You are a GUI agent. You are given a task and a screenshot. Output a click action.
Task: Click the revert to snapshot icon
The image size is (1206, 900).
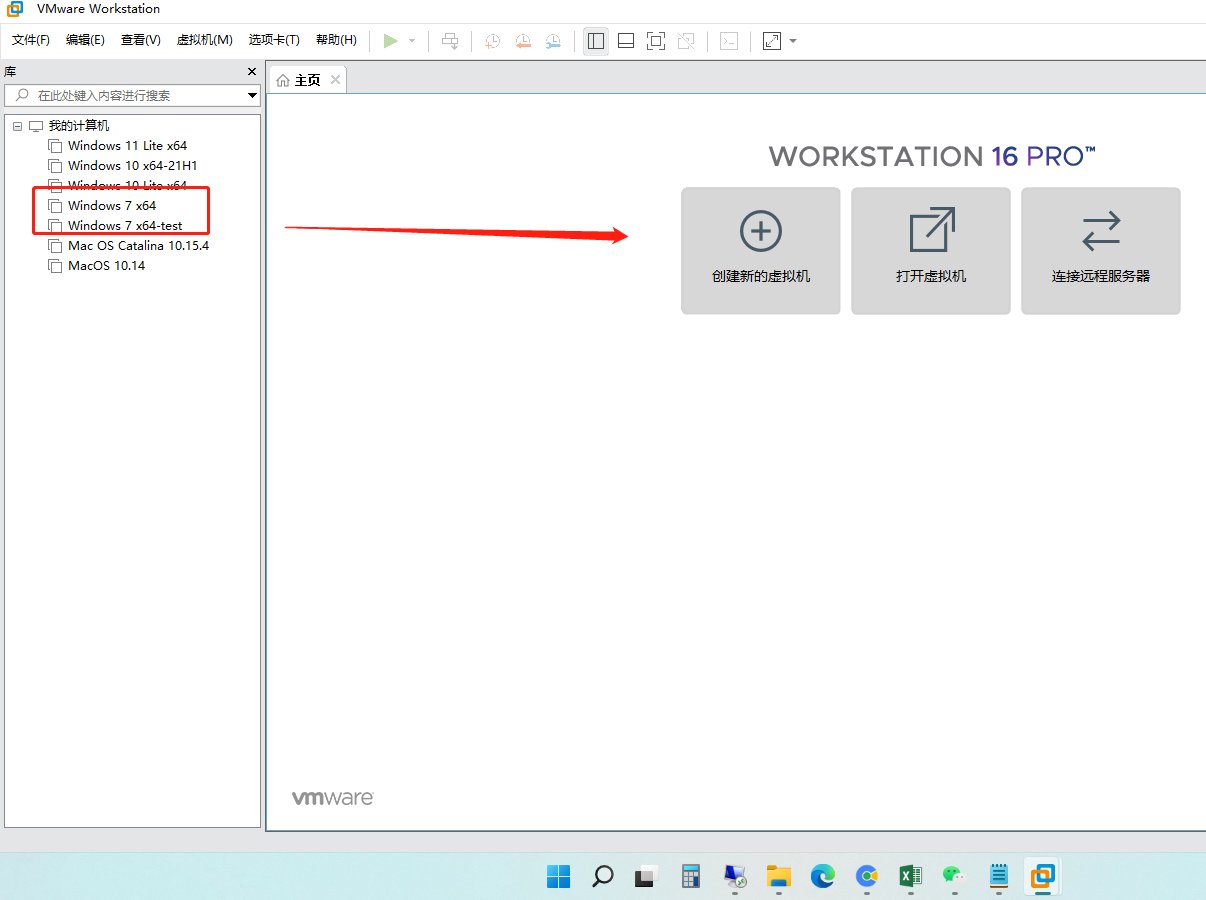click(523, 41)
